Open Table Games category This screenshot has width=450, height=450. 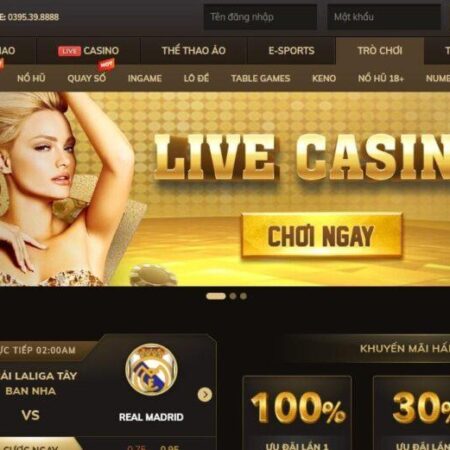[x=261, y=78]
